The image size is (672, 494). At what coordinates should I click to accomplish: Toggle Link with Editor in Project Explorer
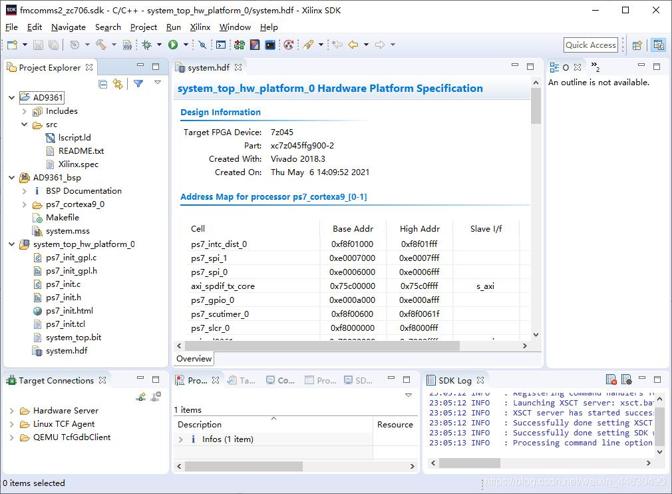(x=117, y=84)
